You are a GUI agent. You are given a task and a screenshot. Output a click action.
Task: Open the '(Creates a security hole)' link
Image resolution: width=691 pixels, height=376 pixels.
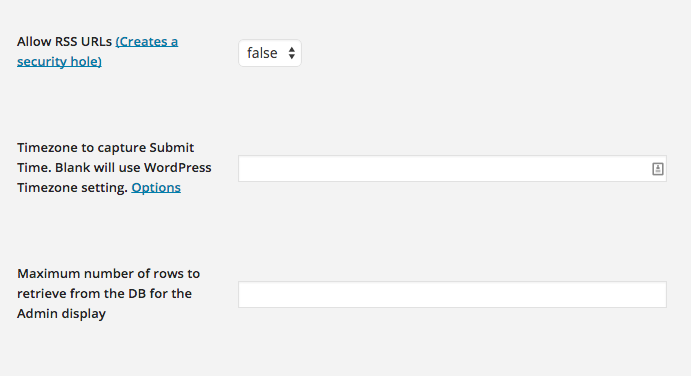(x=97, y=51)
